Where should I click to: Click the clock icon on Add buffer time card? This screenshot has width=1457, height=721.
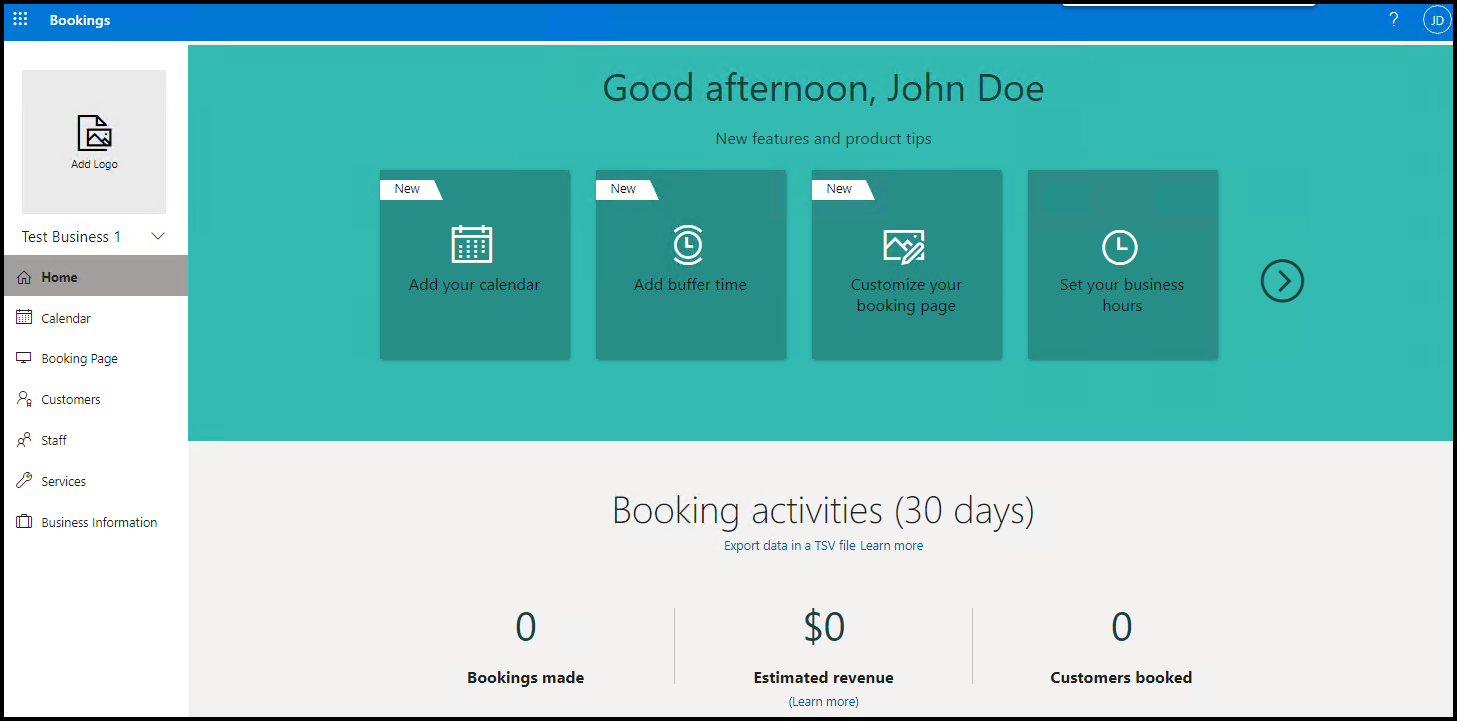click(x=688, y=244)
